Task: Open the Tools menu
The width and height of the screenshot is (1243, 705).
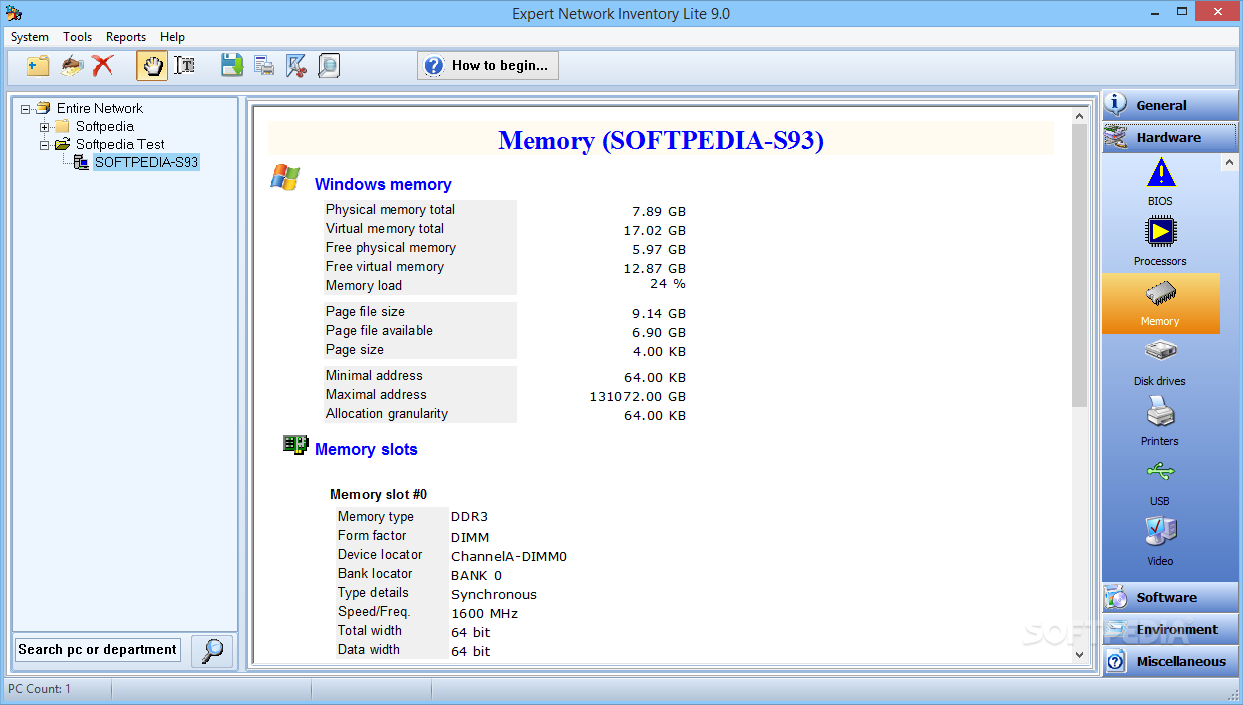Action: click(78, 37)
